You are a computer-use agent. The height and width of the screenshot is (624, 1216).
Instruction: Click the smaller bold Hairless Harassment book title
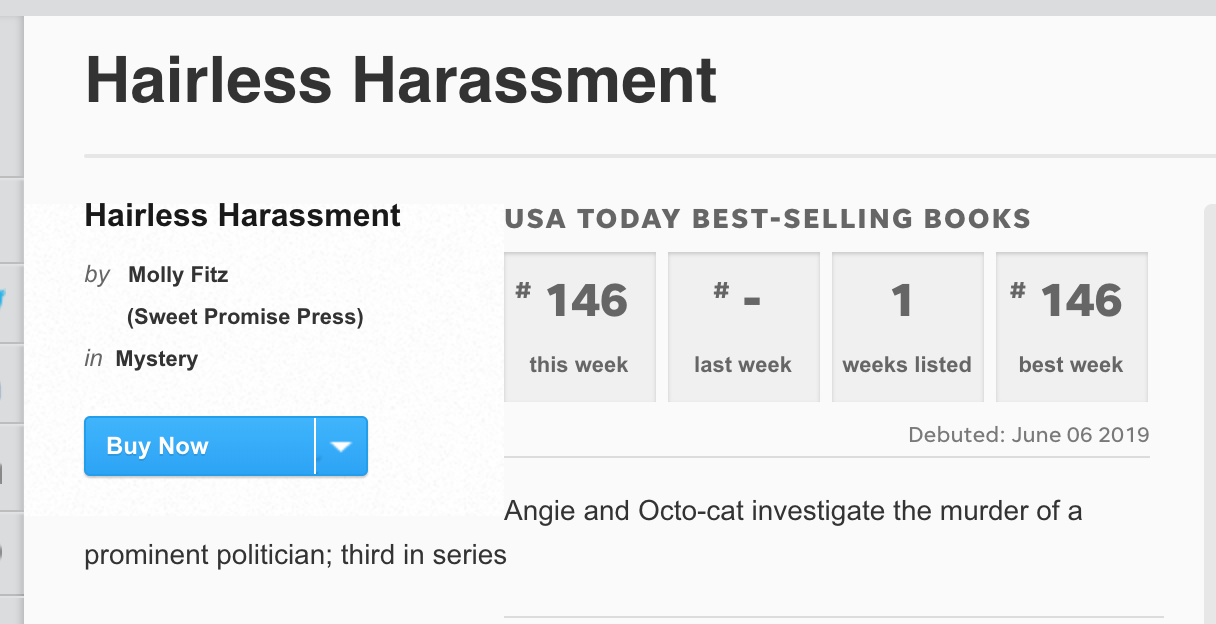point(243,216)
